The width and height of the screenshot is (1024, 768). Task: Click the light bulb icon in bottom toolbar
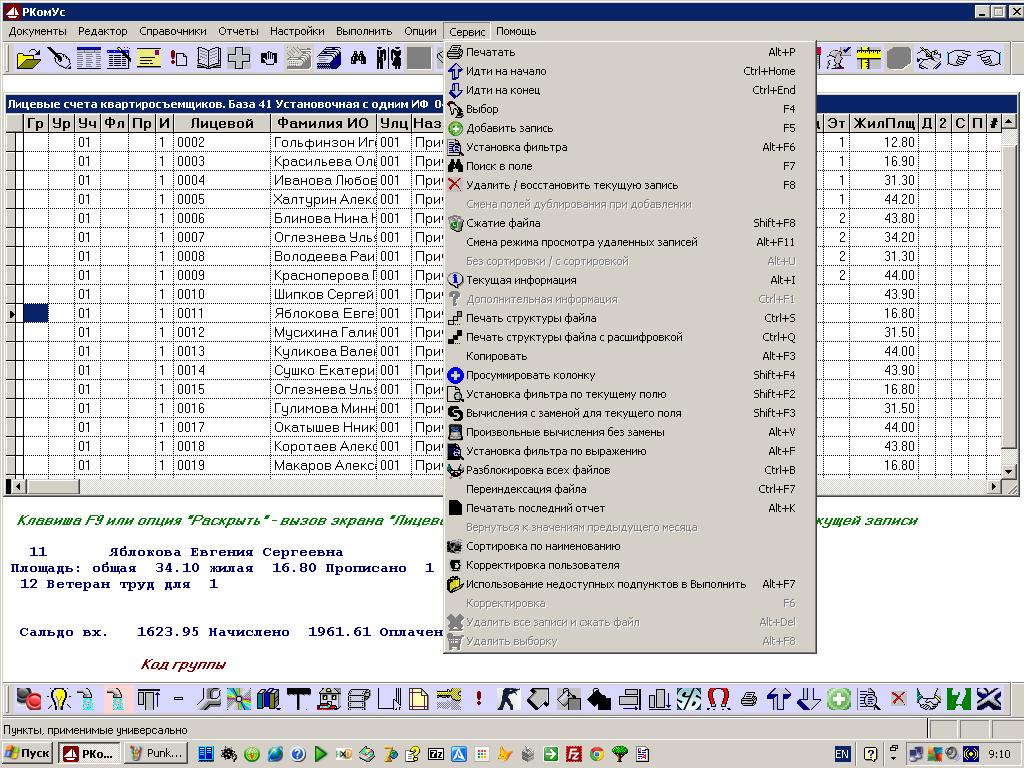coord(59,698)
